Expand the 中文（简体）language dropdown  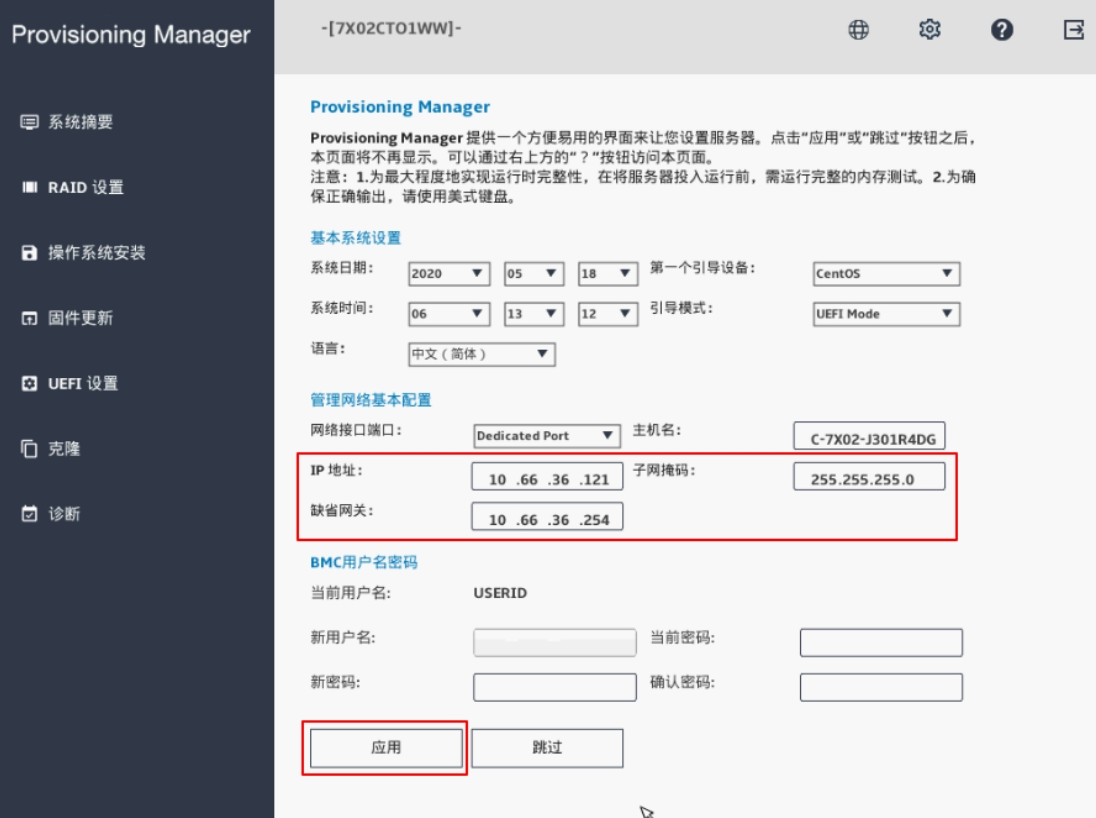pos(482,354)
